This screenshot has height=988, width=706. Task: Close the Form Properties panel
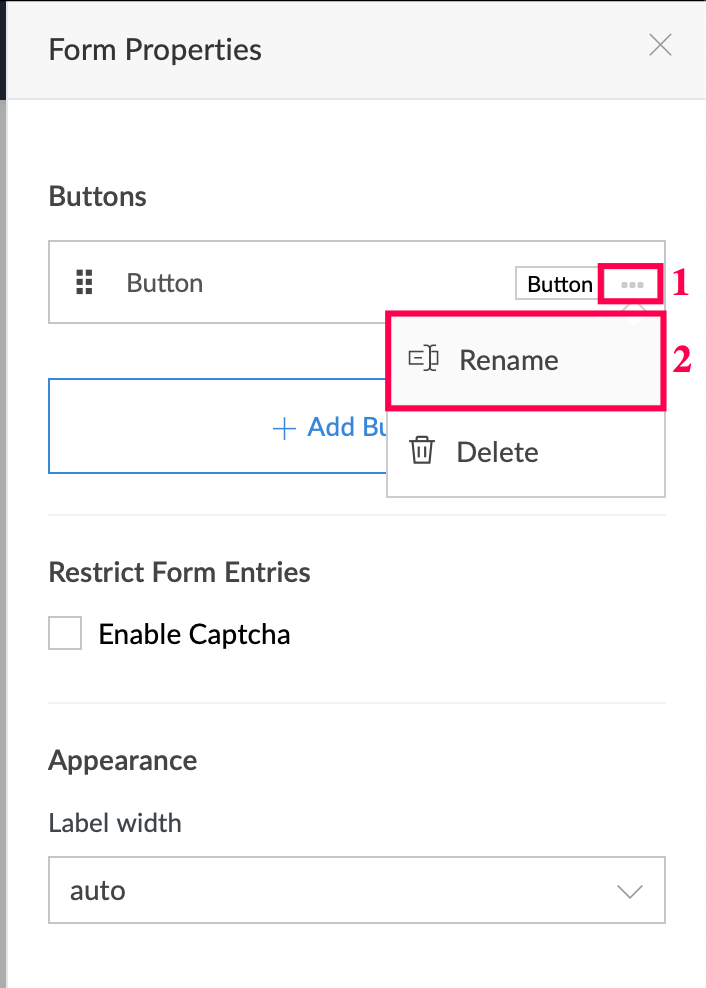[x=660, y=45]
